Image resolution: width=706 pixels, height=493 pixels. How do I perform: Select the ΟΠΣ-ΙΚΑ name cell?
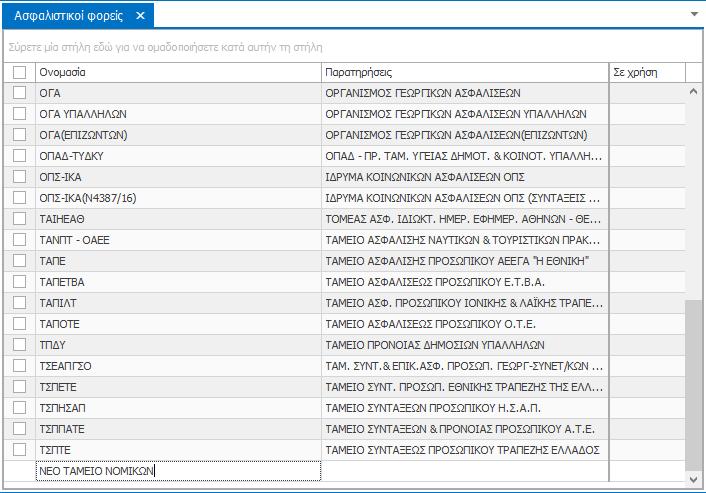point(178,177)
